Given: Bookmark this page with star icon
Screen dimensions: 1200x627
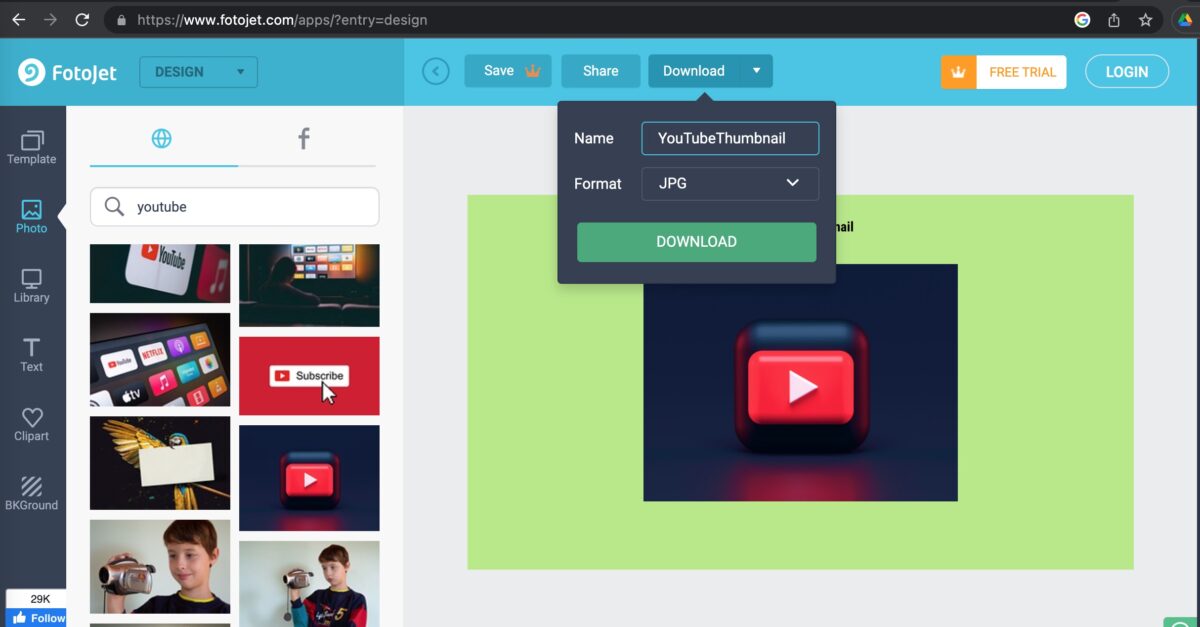Looking at the screenshot, I should (1145, 19).
